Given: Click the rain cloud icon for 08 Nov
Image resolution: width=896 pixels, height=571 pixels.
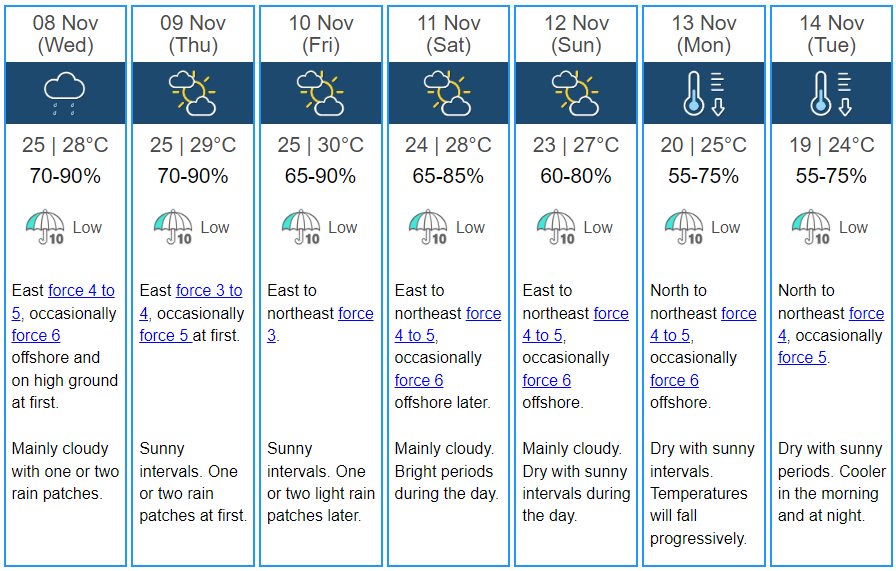Looking at the screenshot, I should pos(65,93).
